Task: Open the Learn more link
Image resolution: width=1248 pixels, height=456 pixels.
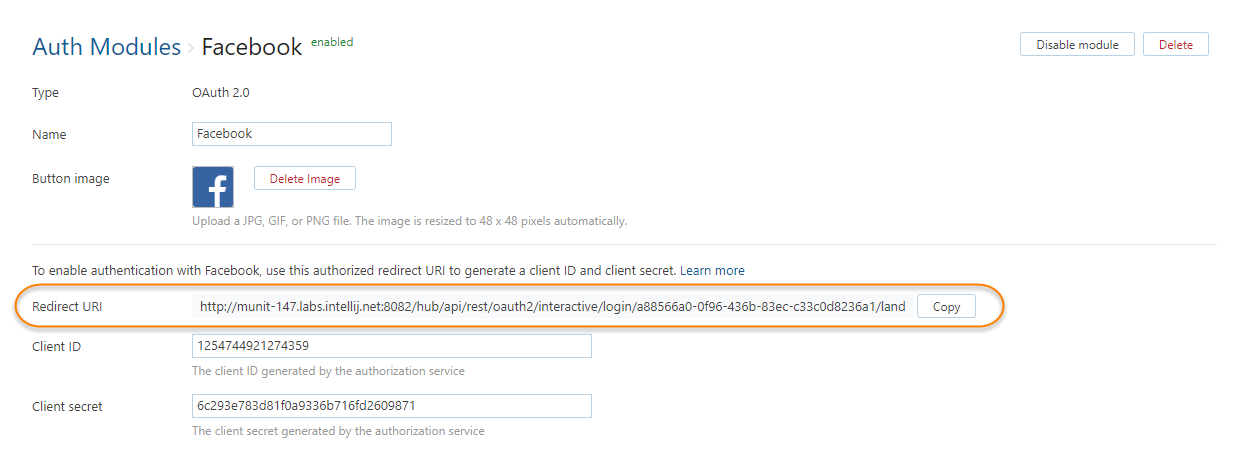Action: coord(714,271)
